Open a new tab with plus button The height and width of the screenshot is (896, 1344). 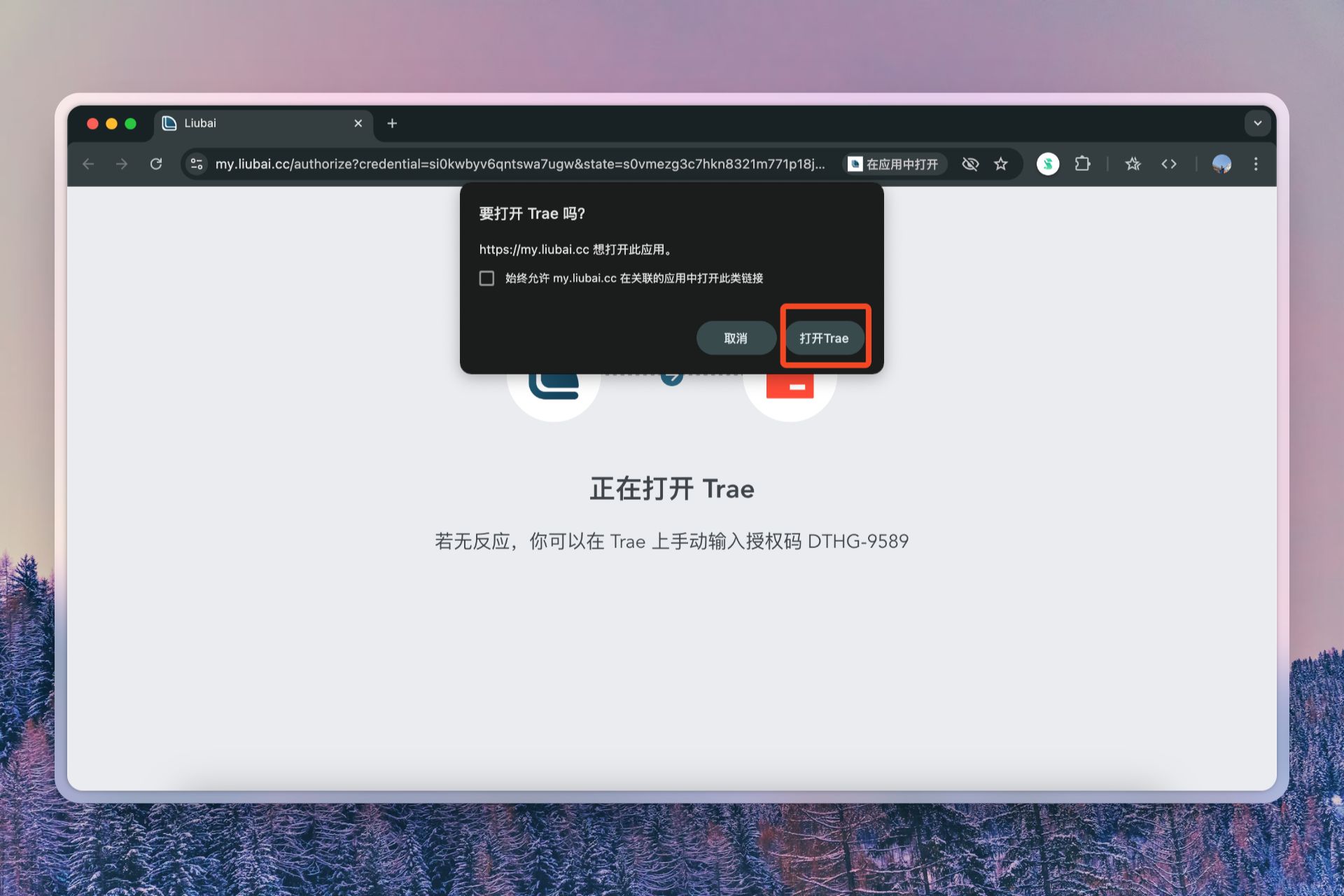pyautogui.click(x=392, y=123)
